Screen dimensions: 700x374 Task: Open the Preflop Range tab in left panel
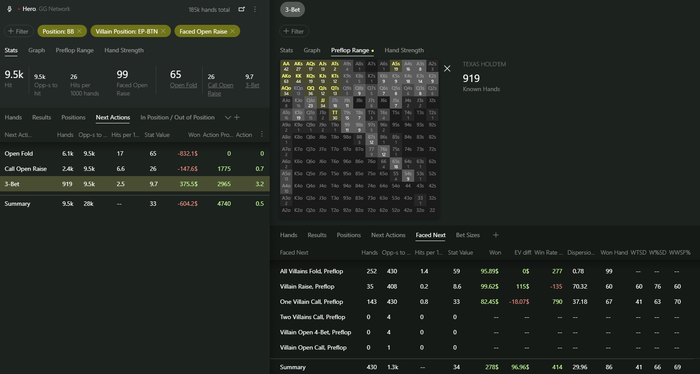coord(75,50)
